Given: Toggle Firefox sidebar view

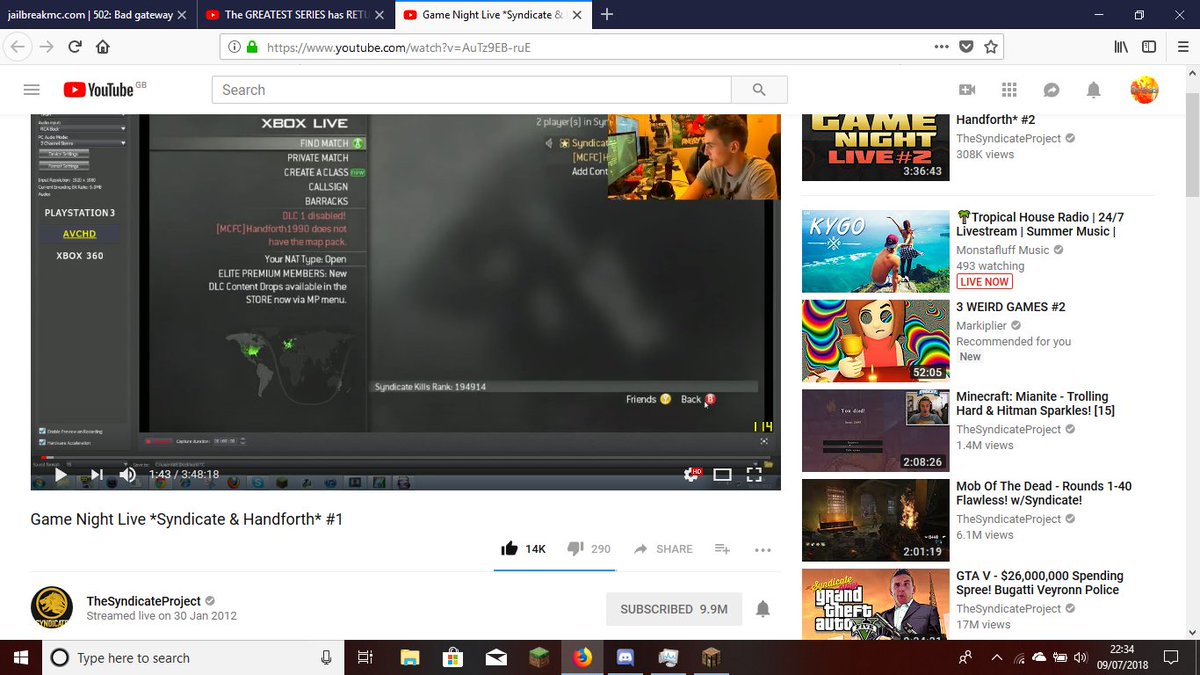Looking at the screenshot, I should click(1149, 46).
